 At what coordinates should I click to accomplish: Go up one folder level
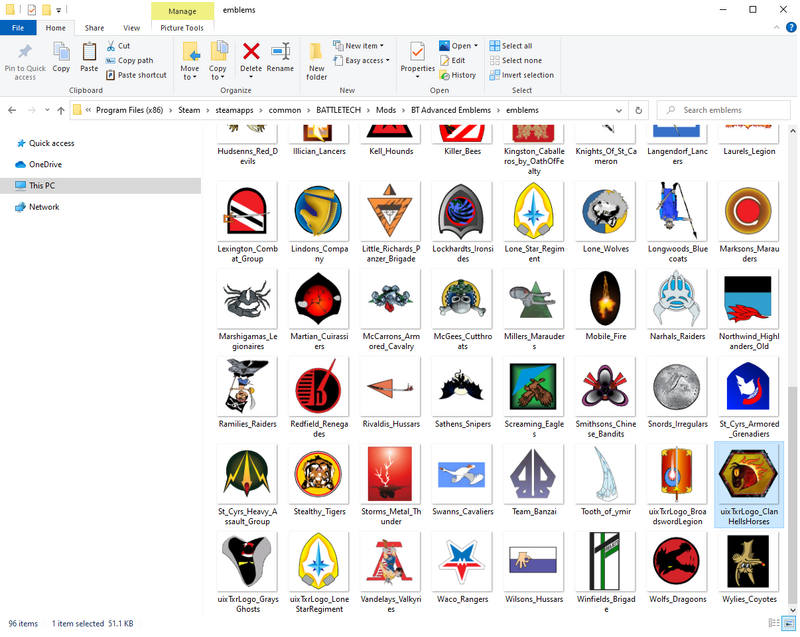pos(61,110)
